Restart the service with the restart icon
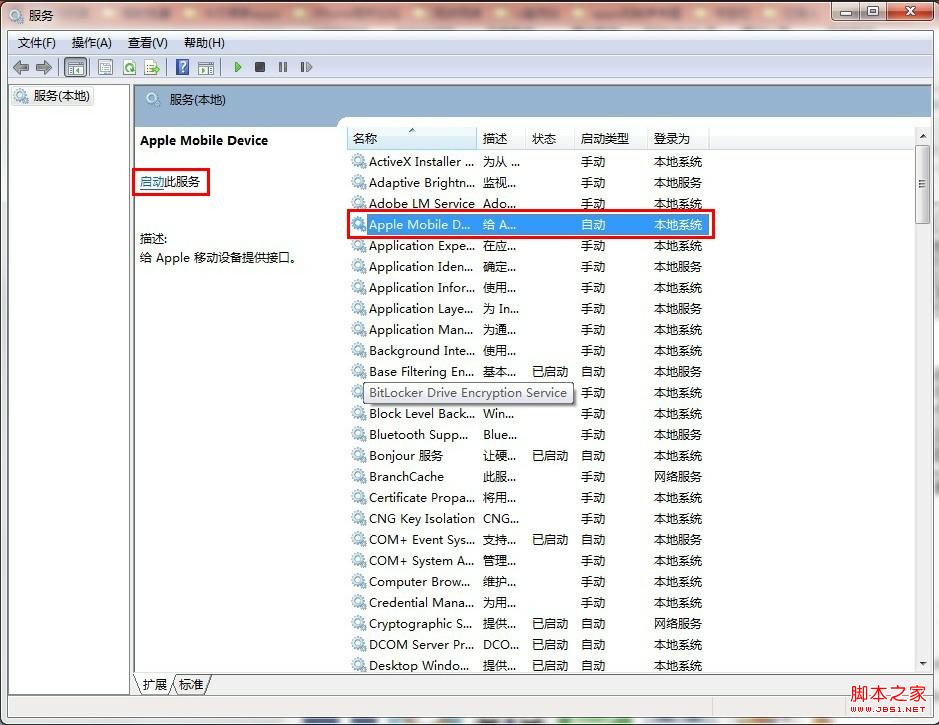This screenshot has height=725, width=939. [x=306, y=67]
